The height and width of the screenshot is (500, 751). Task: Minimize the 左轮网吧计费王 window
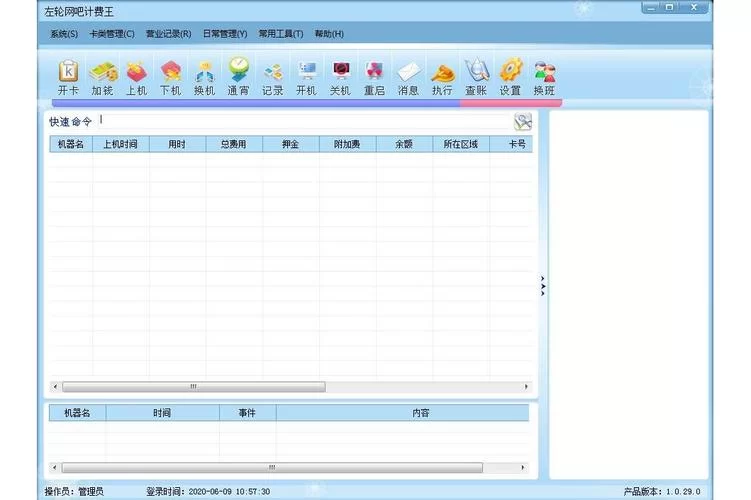click(650, 8)
